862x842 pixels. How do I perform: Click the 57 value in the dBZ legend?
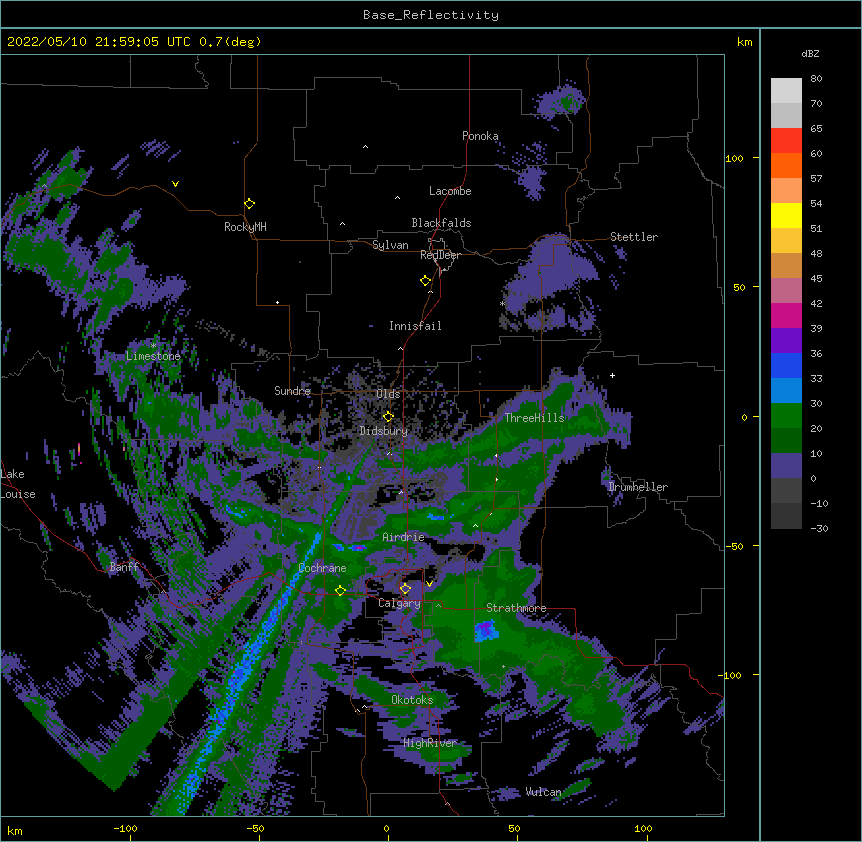click(x=816, y=179)
